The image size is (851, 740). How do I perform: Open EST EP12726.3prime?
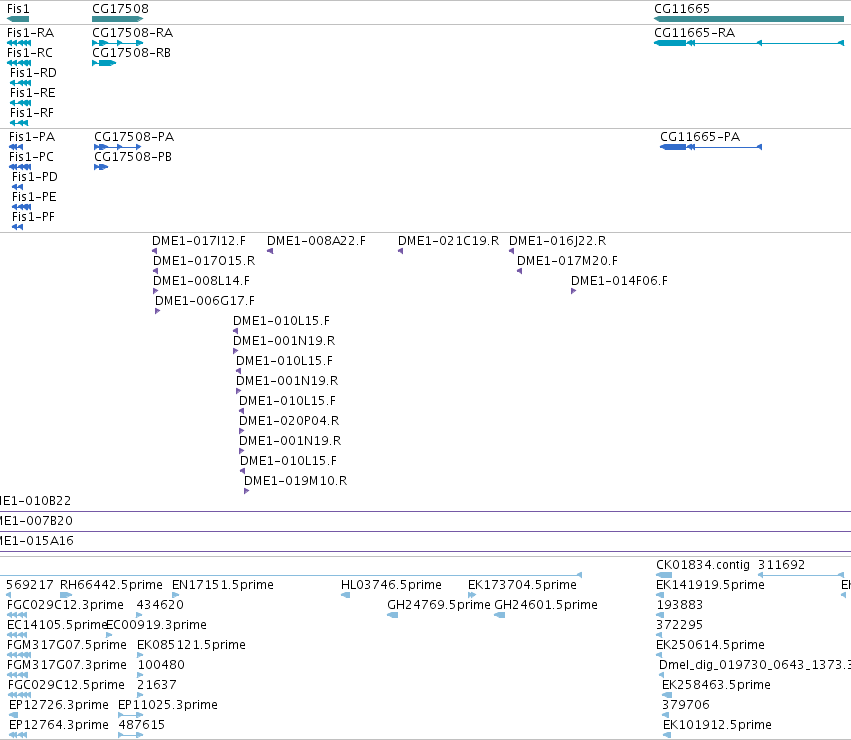[x=59, y=706]
